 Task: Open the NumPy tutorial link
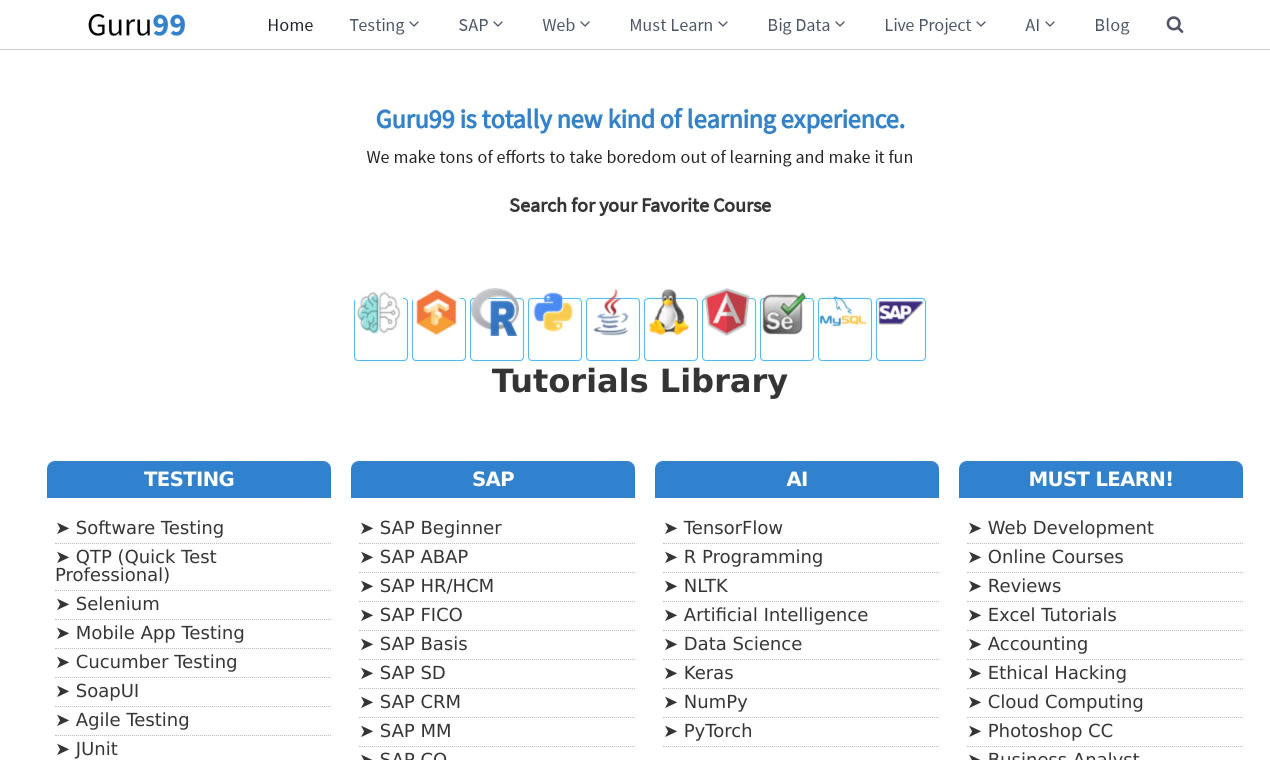point(716,702)
